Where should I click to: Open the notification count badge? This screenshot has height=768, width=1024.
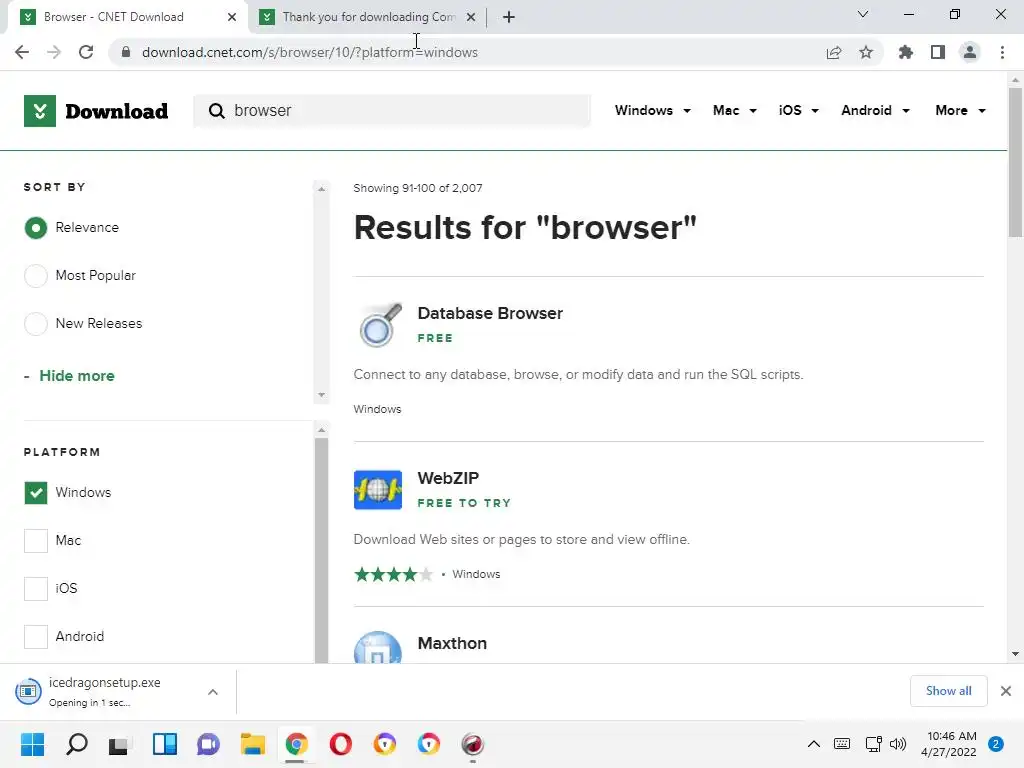point(996,744)
